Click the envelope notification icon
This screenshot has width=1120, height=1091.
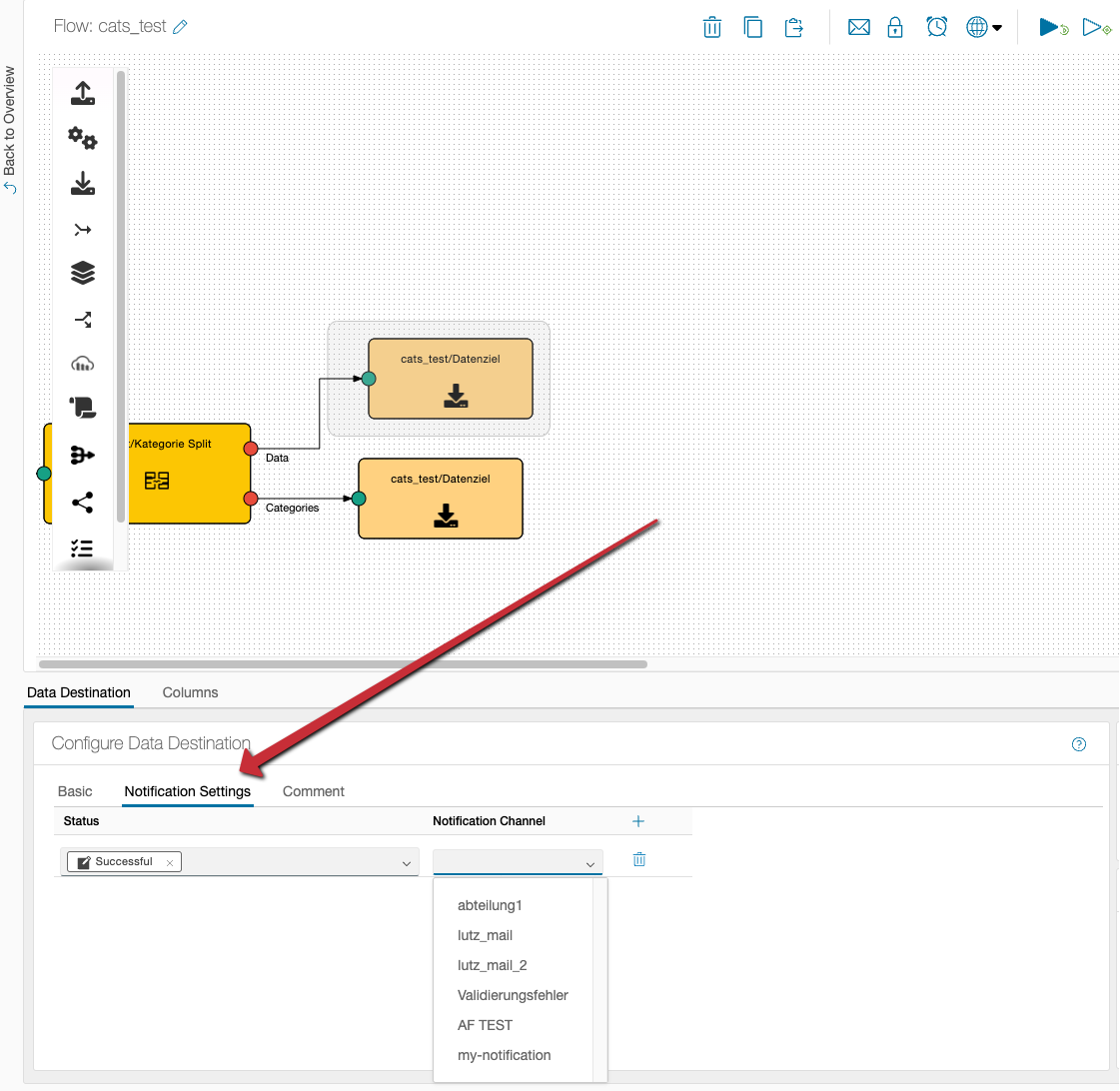(x=858, y=27)
